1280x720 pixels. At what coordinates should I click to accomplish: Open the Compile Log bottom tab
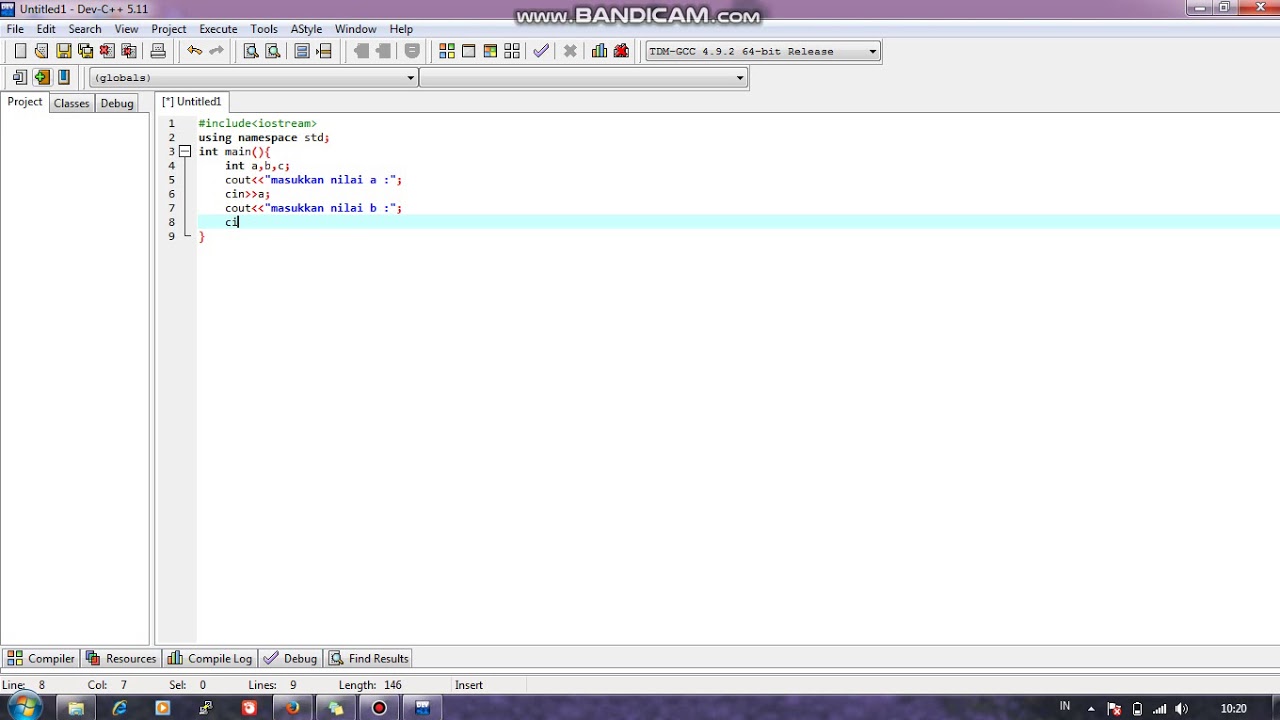pyautogui.click(x=210, y=658)
